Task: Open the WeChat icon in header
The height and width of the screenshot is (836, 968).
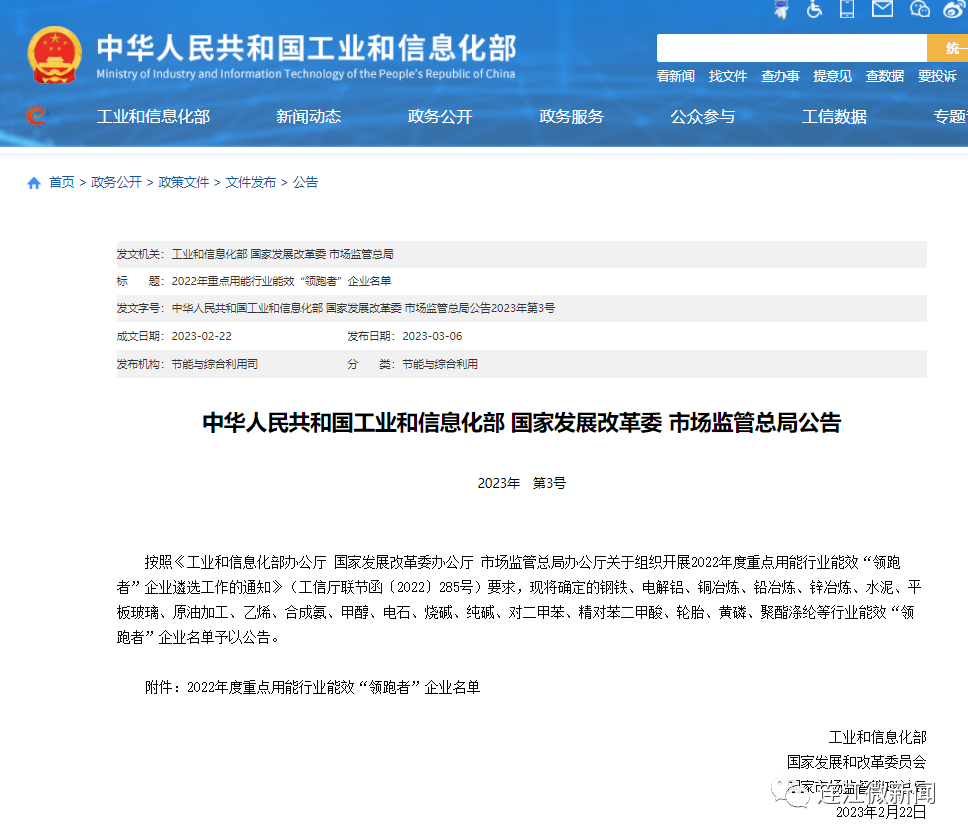Action: coord(919,9)
